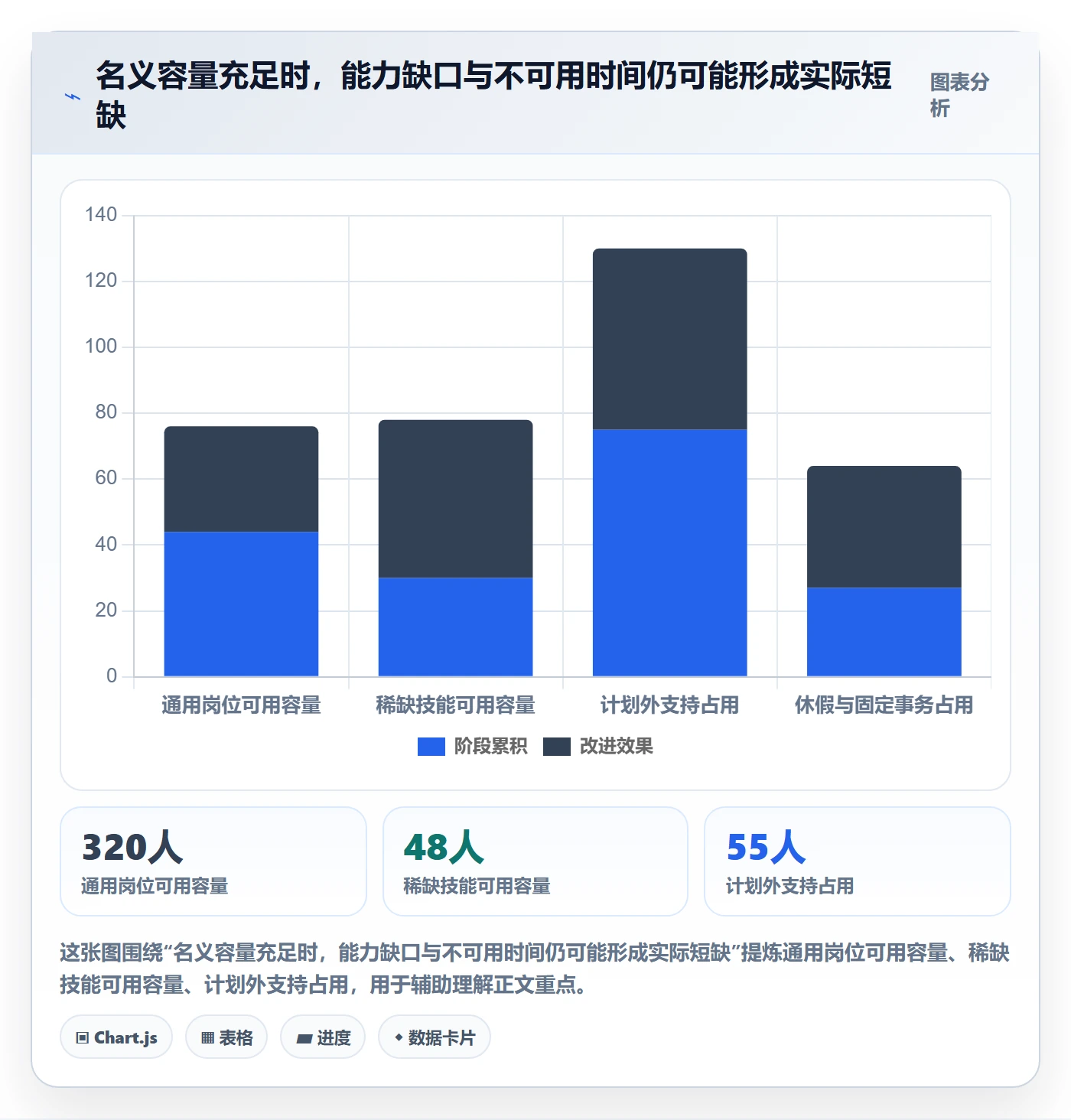Click the 稀缺技能可用容量 x-axis label
1071x1120 pixels.
(x=455, y=705)
